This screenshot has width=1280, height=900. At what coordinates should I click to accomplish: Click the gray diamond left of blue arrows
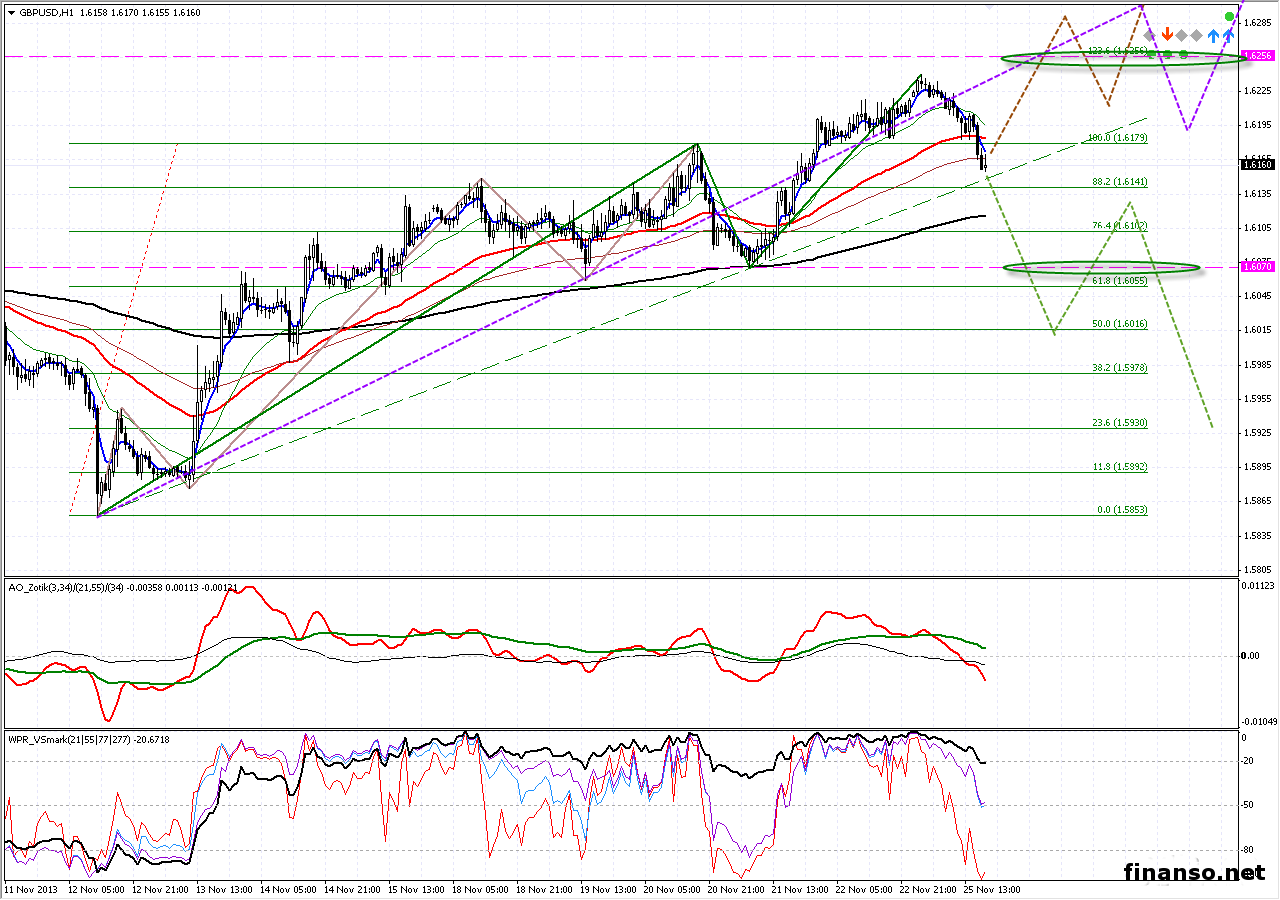[x=1197, y=35]
